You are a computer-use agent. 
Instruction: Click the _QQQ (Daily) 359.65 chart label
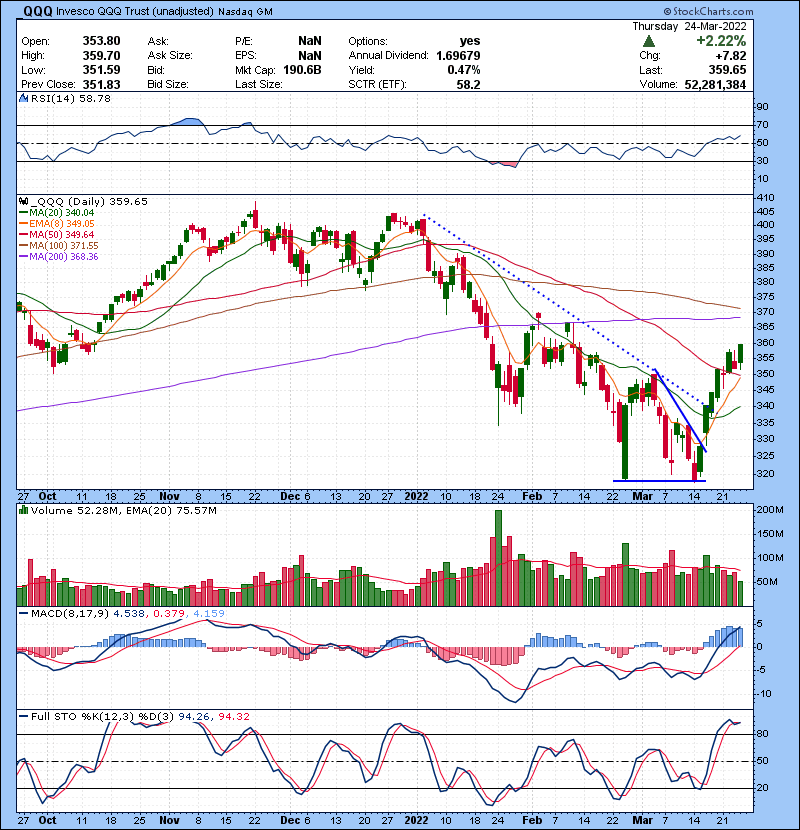(89, 202)
